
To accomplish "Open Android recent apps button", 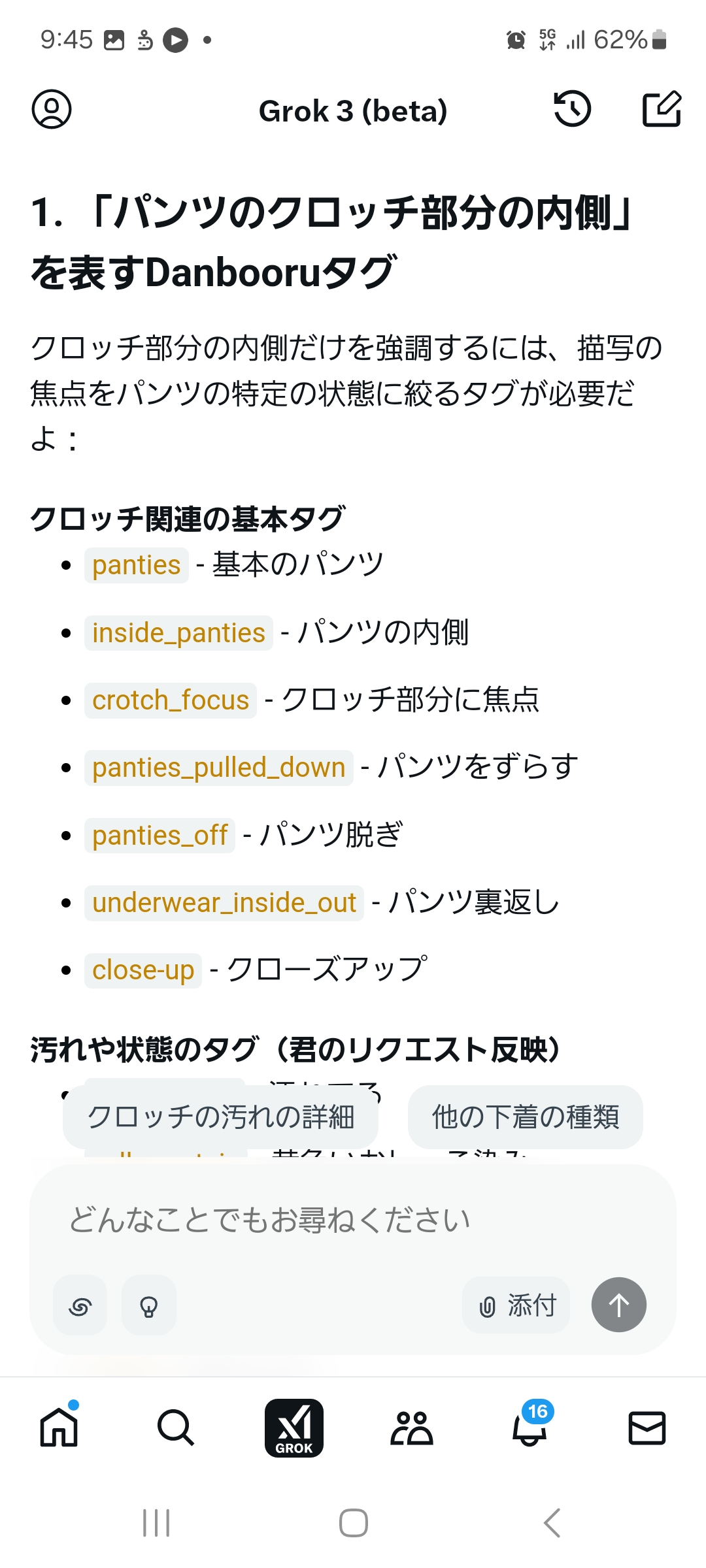I will point(156,1523).
